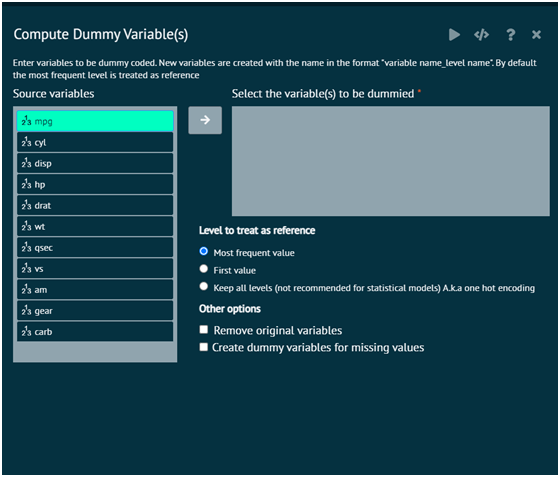Click the variables to be dummied box
Viewport: 560px width, 477px height.
[x=391, y=161]
